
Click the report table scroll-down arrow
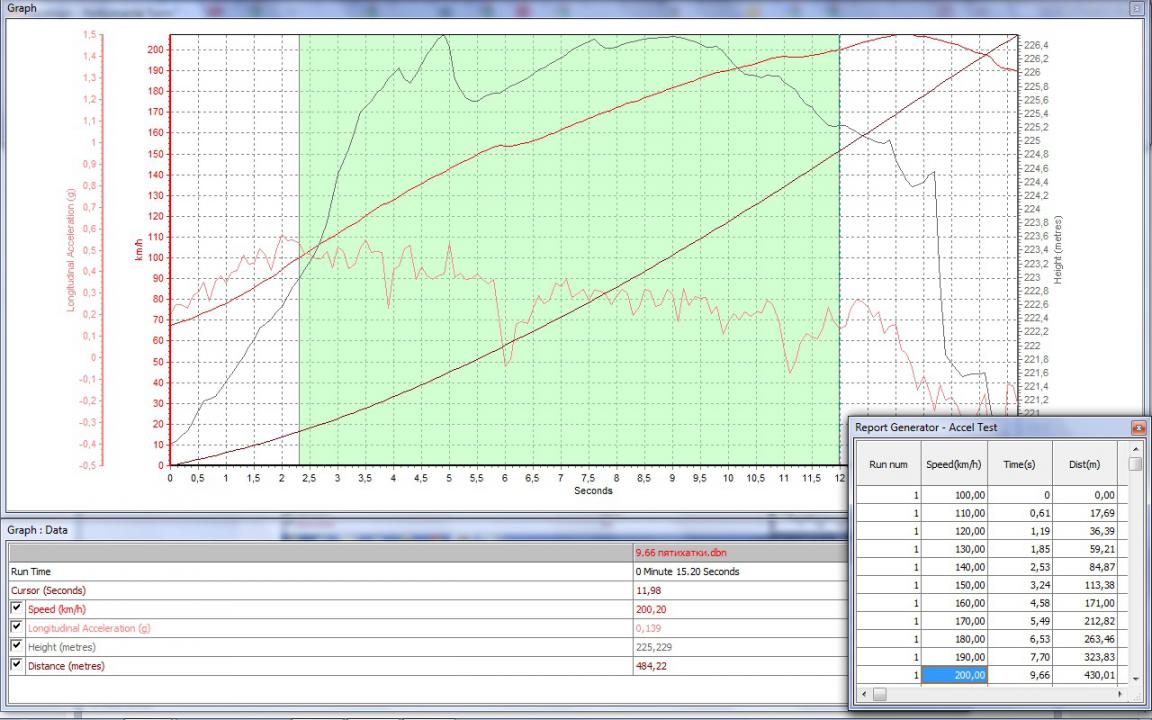tap(1135, 678)
